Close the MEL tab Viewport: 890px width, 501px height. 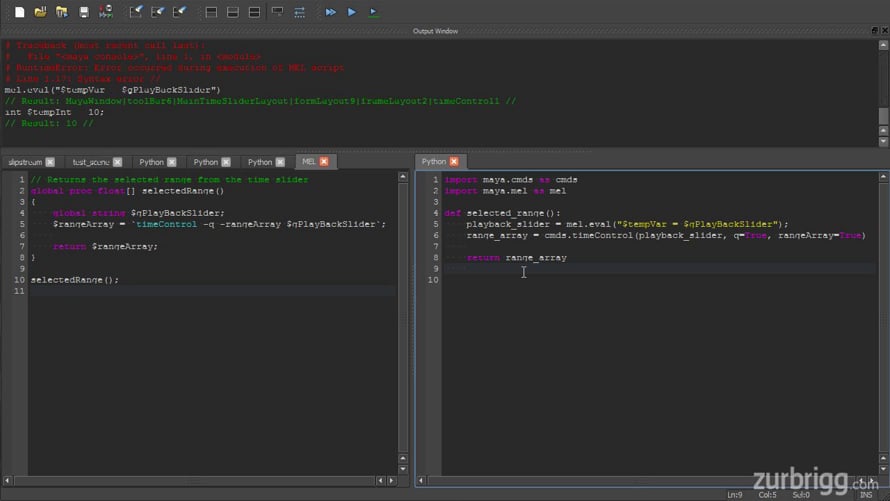click(x=324, y=162)
